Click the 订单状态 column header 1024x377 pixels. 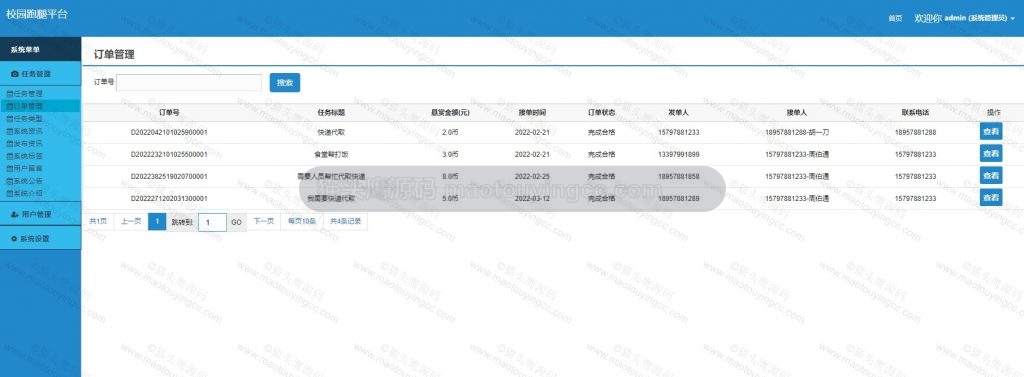pyautogui.click(x=601, y=112)
